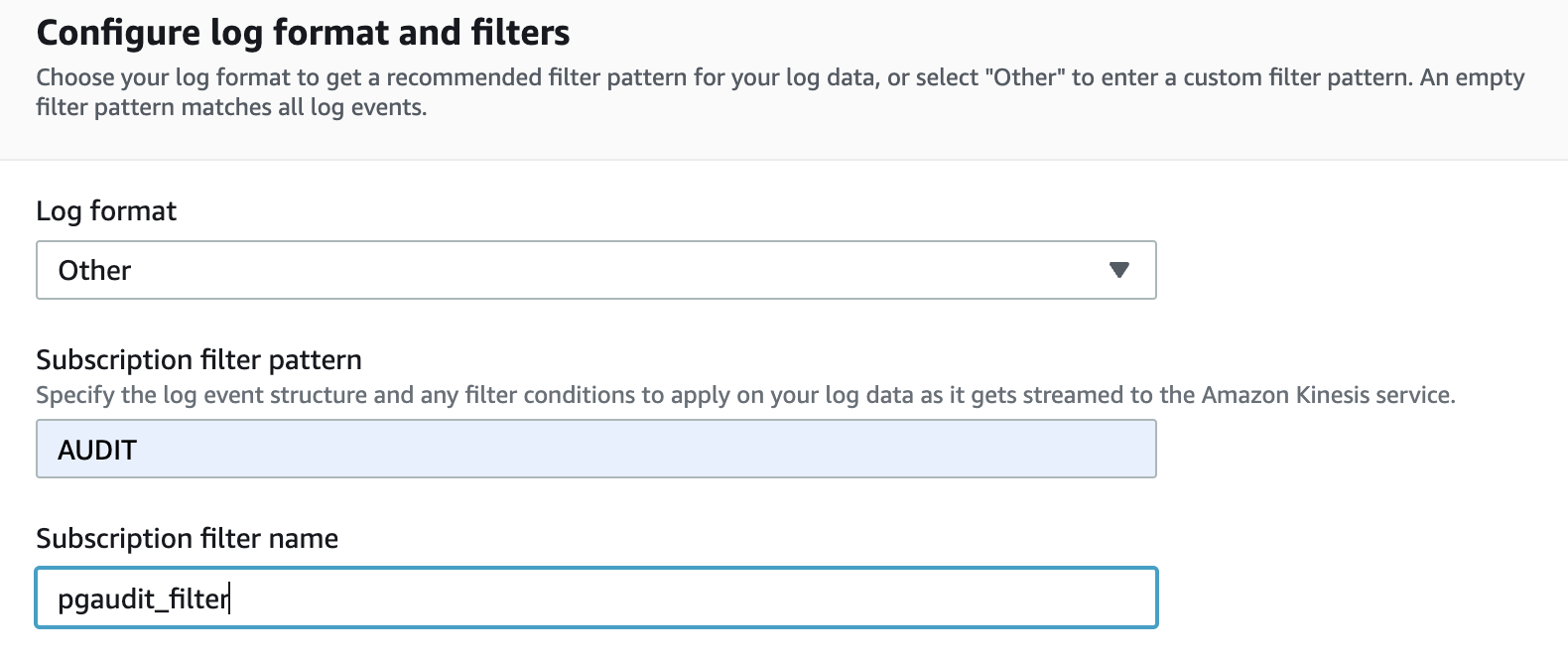
Task: Click the 'Subscription filter name' label
Action: tap(187, 538)
